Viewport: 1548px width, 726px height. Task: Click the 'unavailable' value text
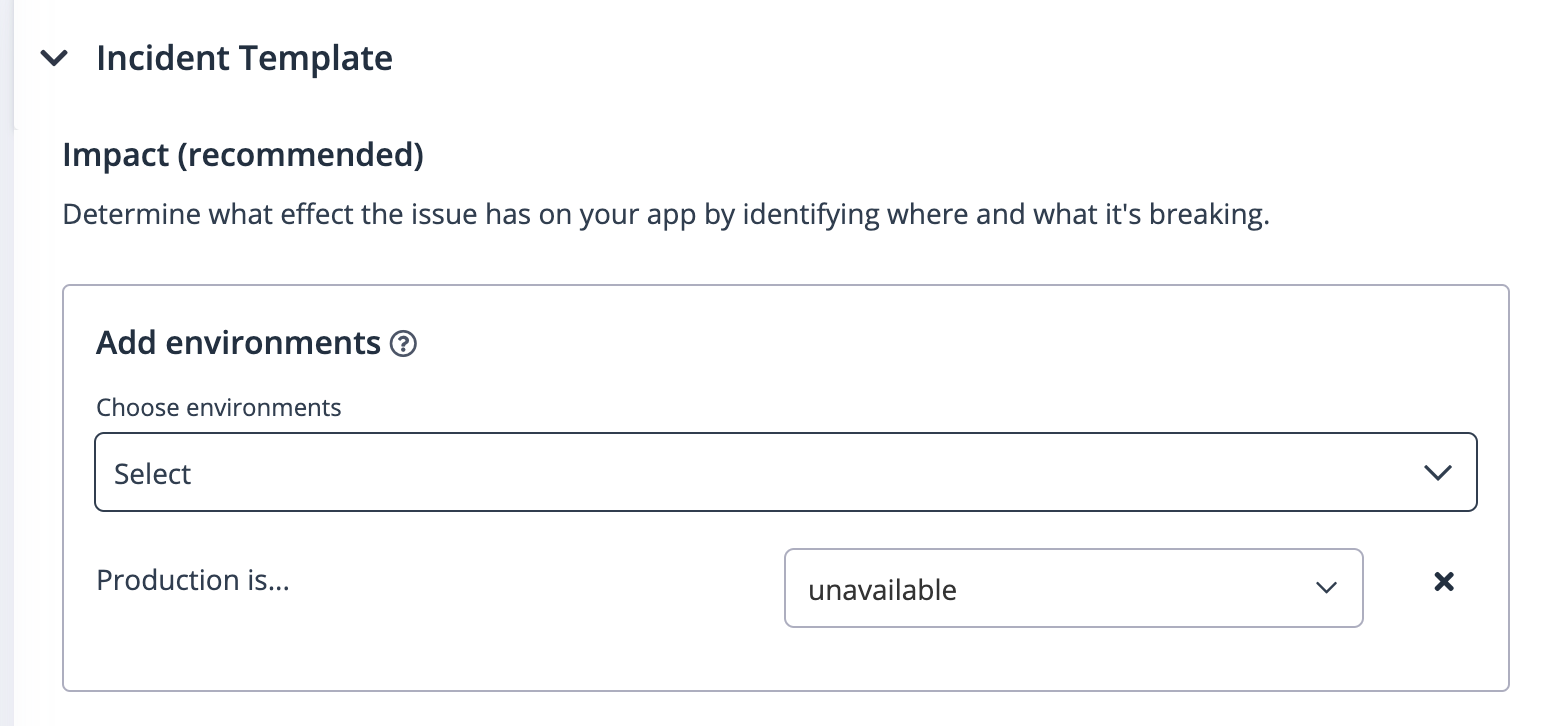[882, 590]
